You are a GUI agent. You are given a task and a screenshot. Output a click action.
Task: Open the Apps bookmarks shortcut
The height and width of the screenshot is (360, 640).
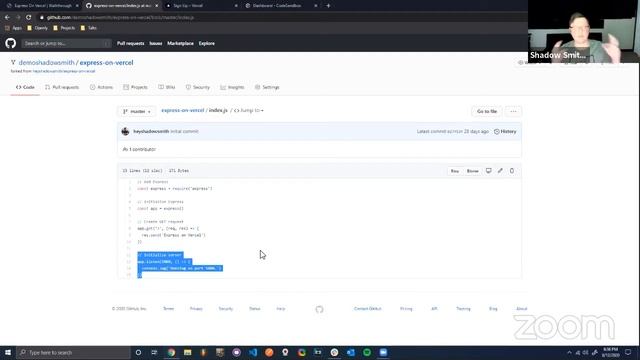pyautogui.click(x=13, y=28)
